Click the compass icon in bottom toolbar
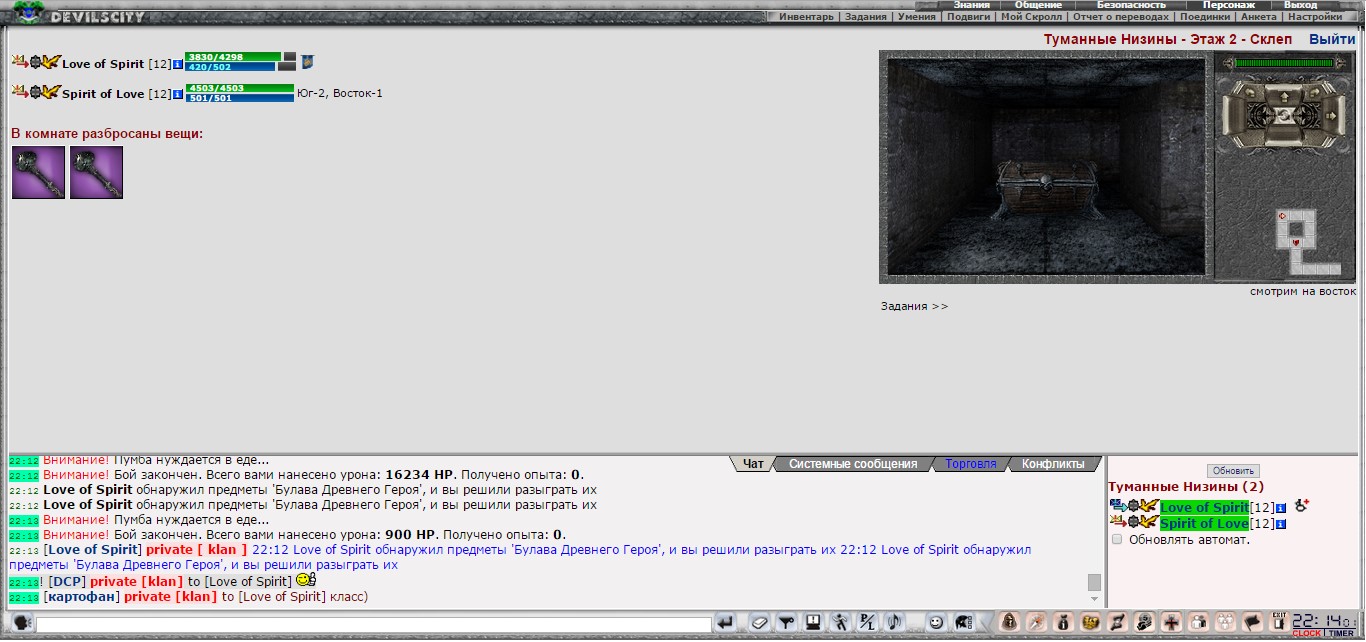This screenshot has width=1366, height=642. [x=1036, y=622]
